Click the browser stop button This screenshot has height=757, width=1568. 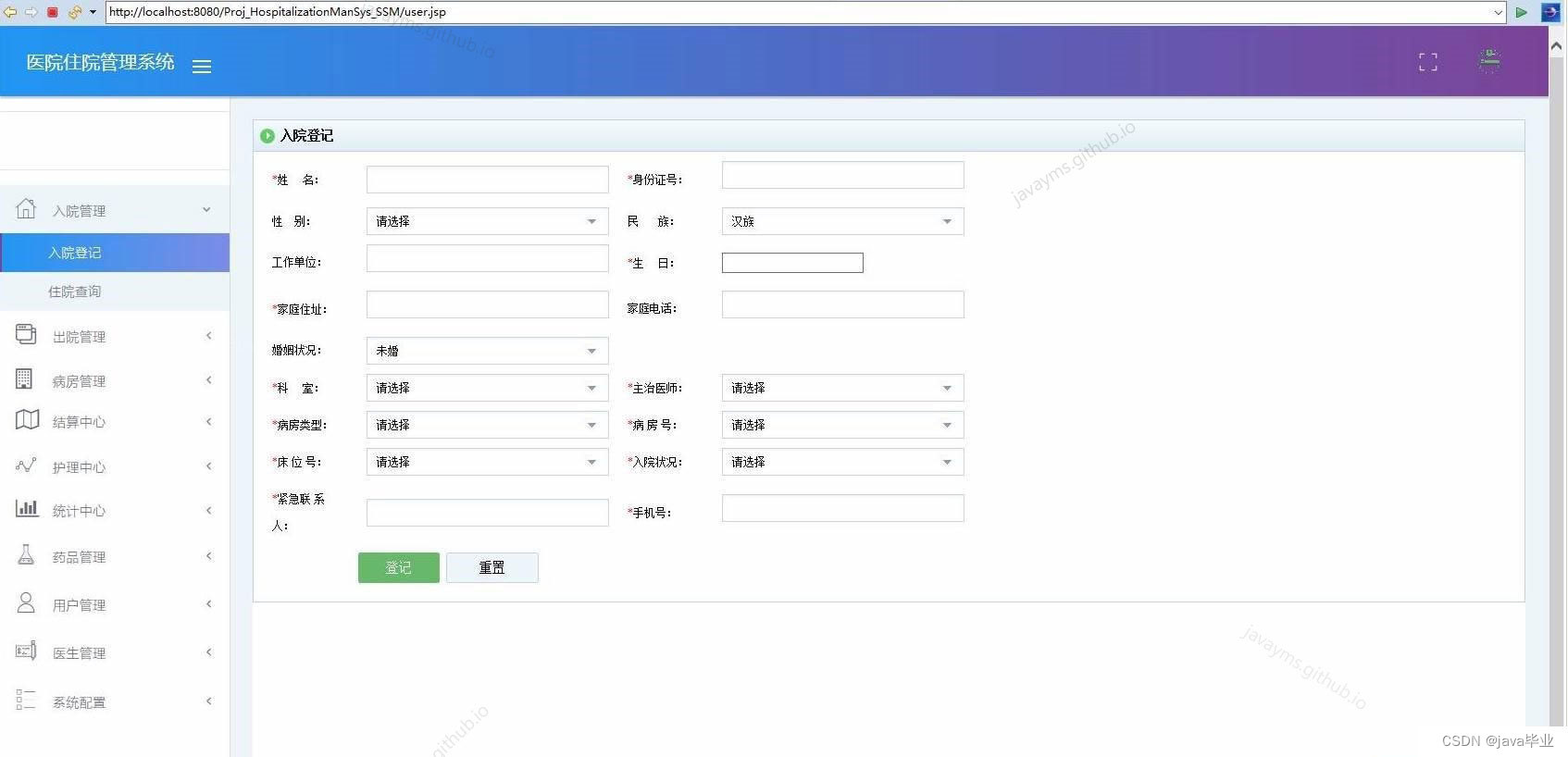click(53, 12)
